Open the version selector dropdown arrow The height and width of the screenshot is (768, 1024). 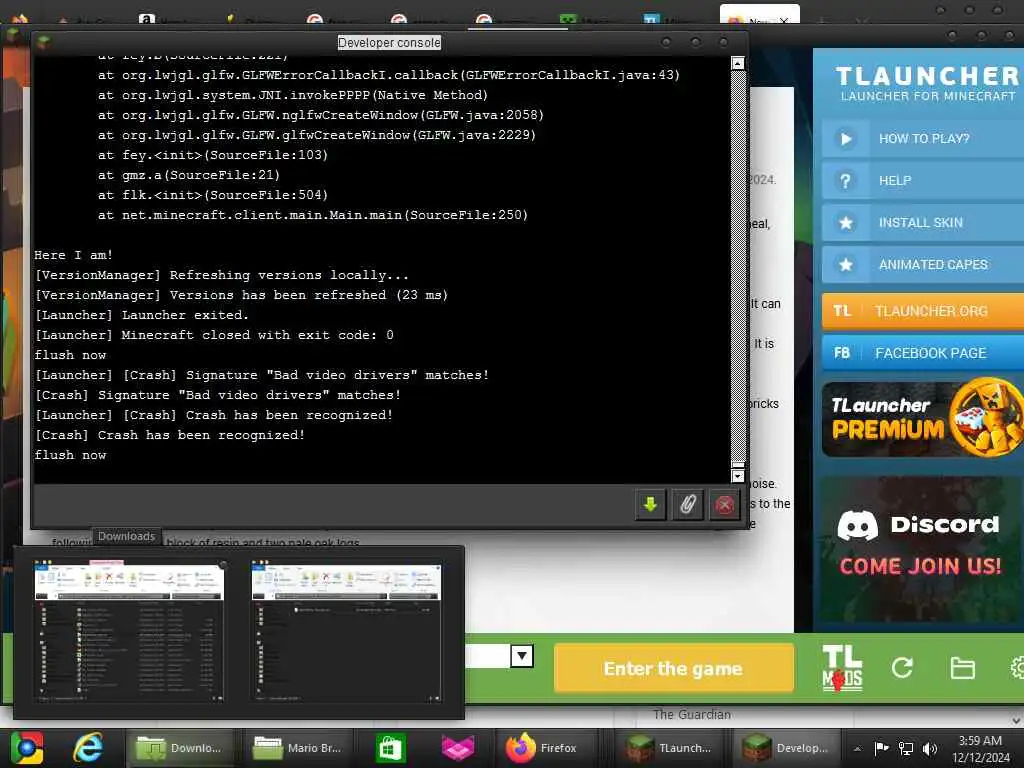522,656
